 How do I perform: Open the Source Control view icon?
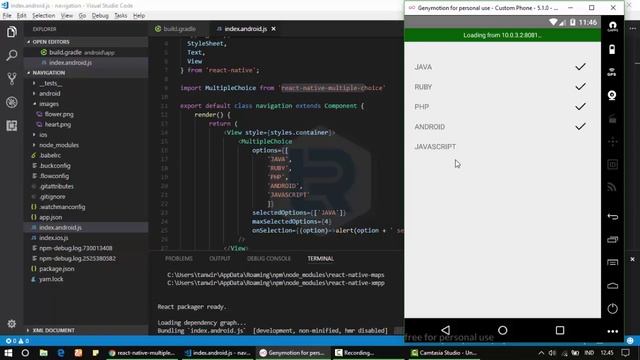[12, 78]
